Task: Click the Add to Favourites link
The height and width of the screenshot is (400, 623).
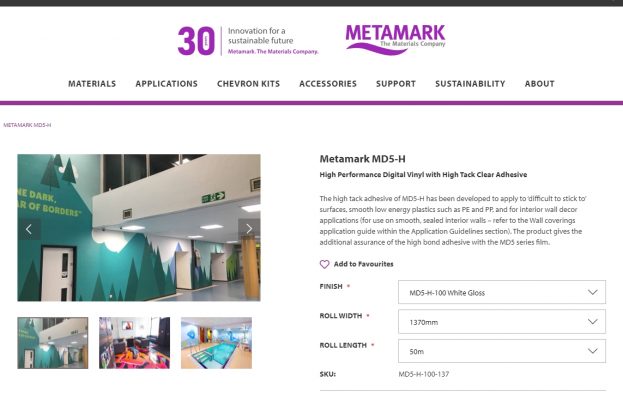Action: click(364, 264)
